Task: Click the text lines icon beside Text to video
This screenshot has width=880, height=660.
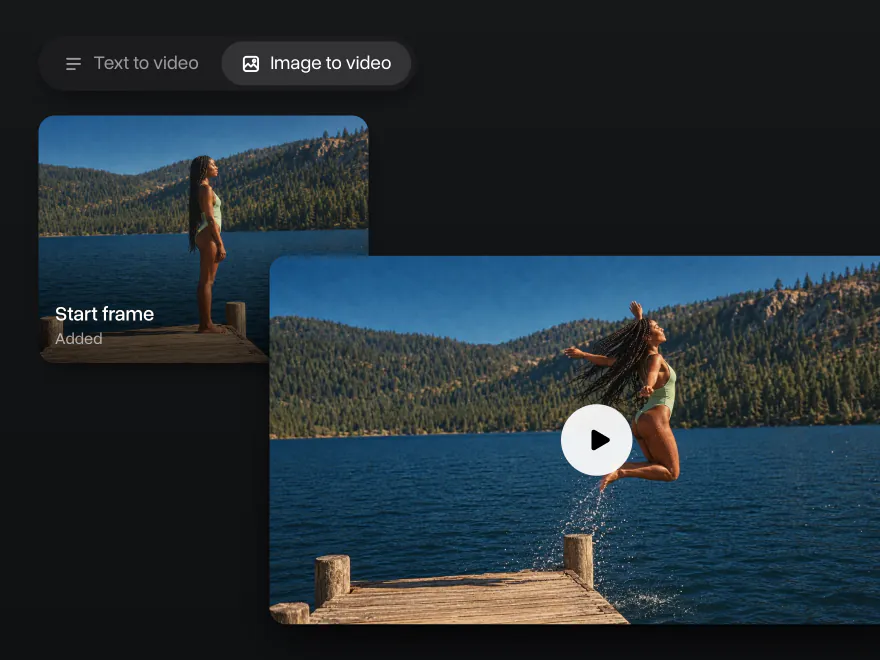Action: pos(74,64)
